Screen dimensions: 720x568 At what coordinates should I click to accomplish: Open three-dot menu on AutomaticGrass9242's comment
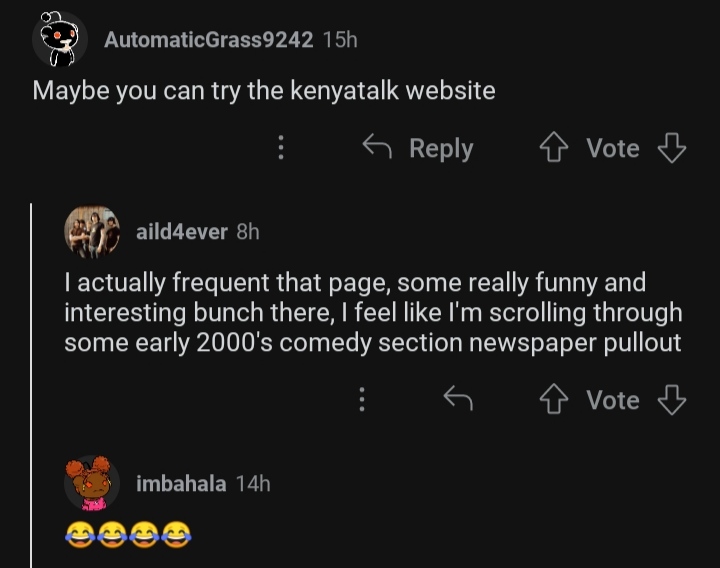(x=281, y=149)
